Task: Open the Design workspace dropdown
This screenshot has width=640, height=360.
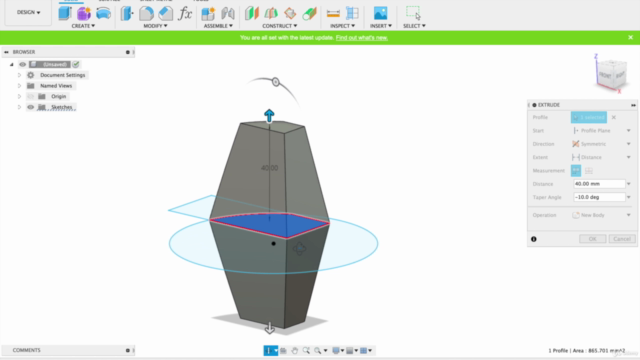Action: (x=28, y=12)
